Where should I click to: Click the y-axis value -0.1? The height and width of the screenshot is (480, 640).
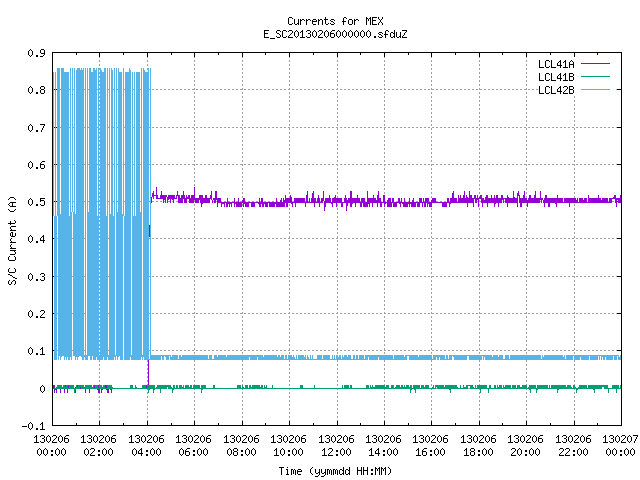pyautogui.click(x=33, y=426)
